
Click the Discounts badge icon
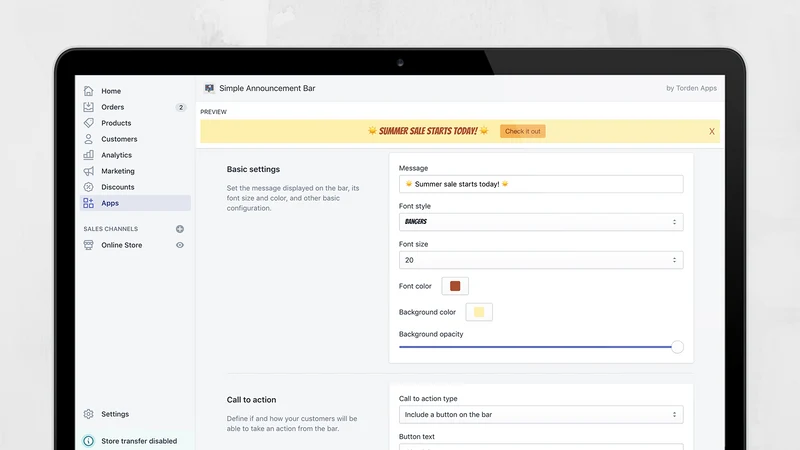pyautogui.click(x=88, y=187)
